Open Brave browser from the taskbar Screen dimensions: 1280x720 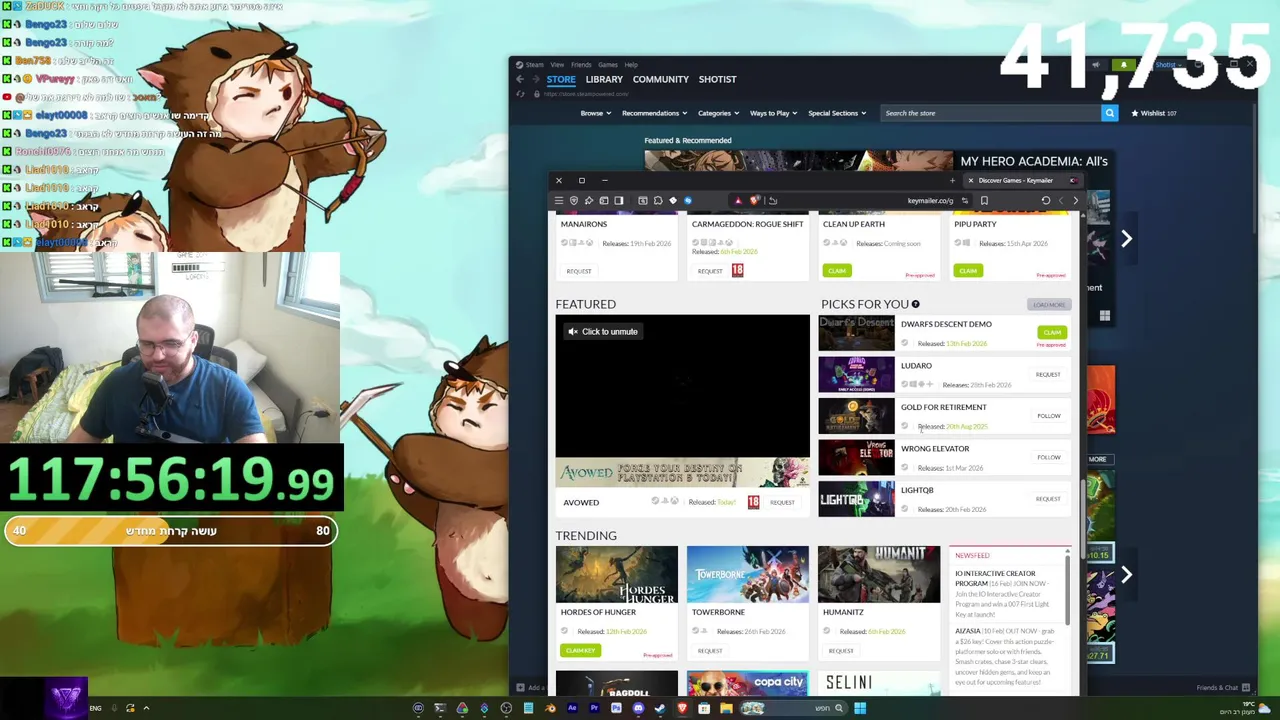(x=683, y=708)
